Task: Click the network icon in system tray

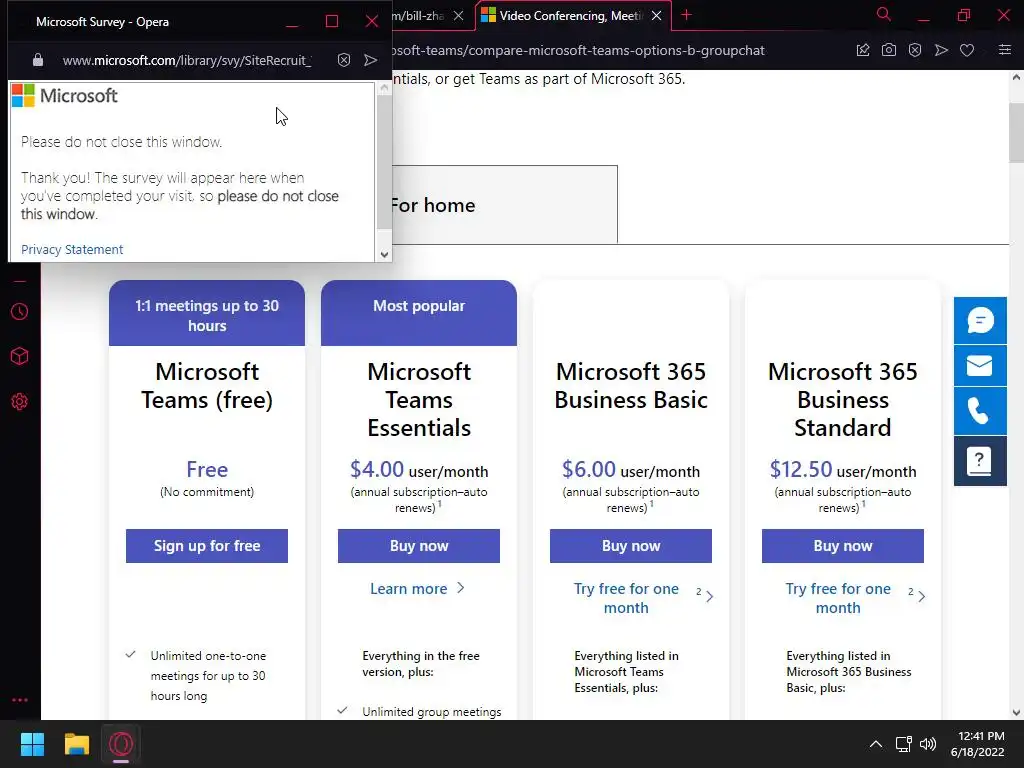Action: point(904,744)
